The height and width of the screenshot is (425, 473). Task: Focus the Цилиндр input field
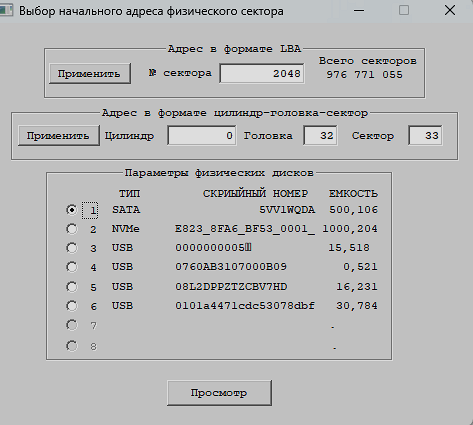point(202,135)
